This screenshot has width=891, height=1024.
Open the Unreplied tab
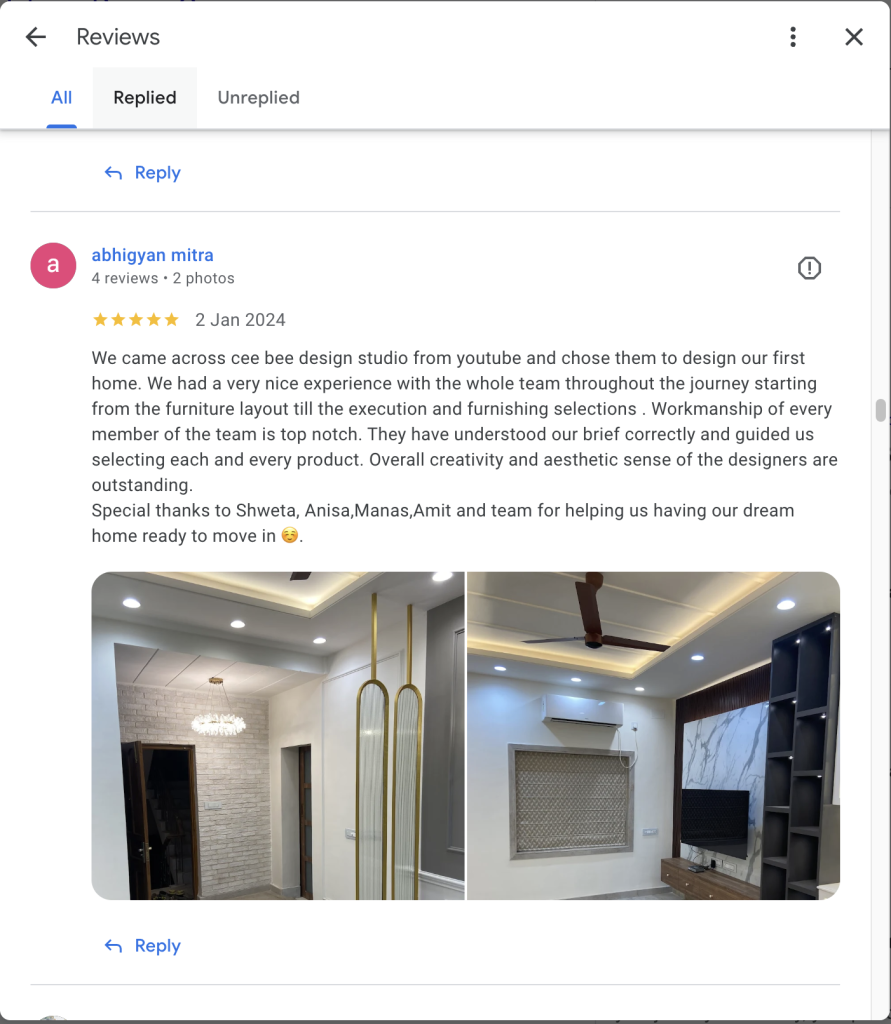(259, 97)
